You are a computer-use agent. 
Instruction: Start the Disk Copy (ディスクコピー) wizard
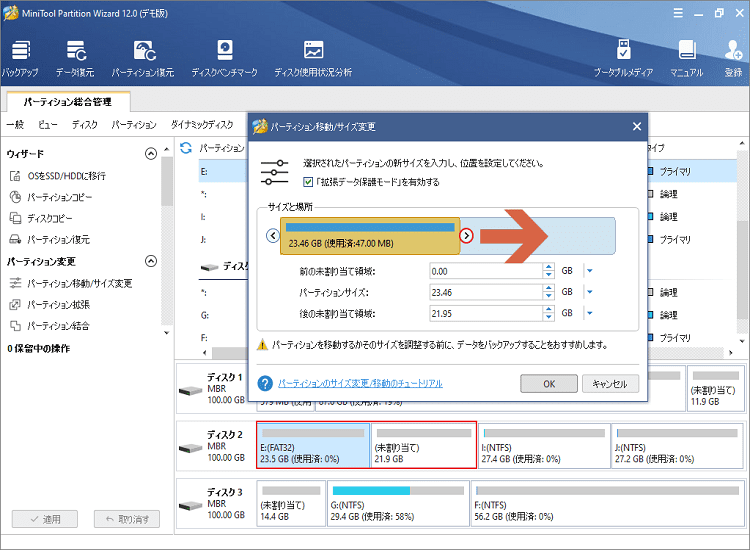(41, 218)
